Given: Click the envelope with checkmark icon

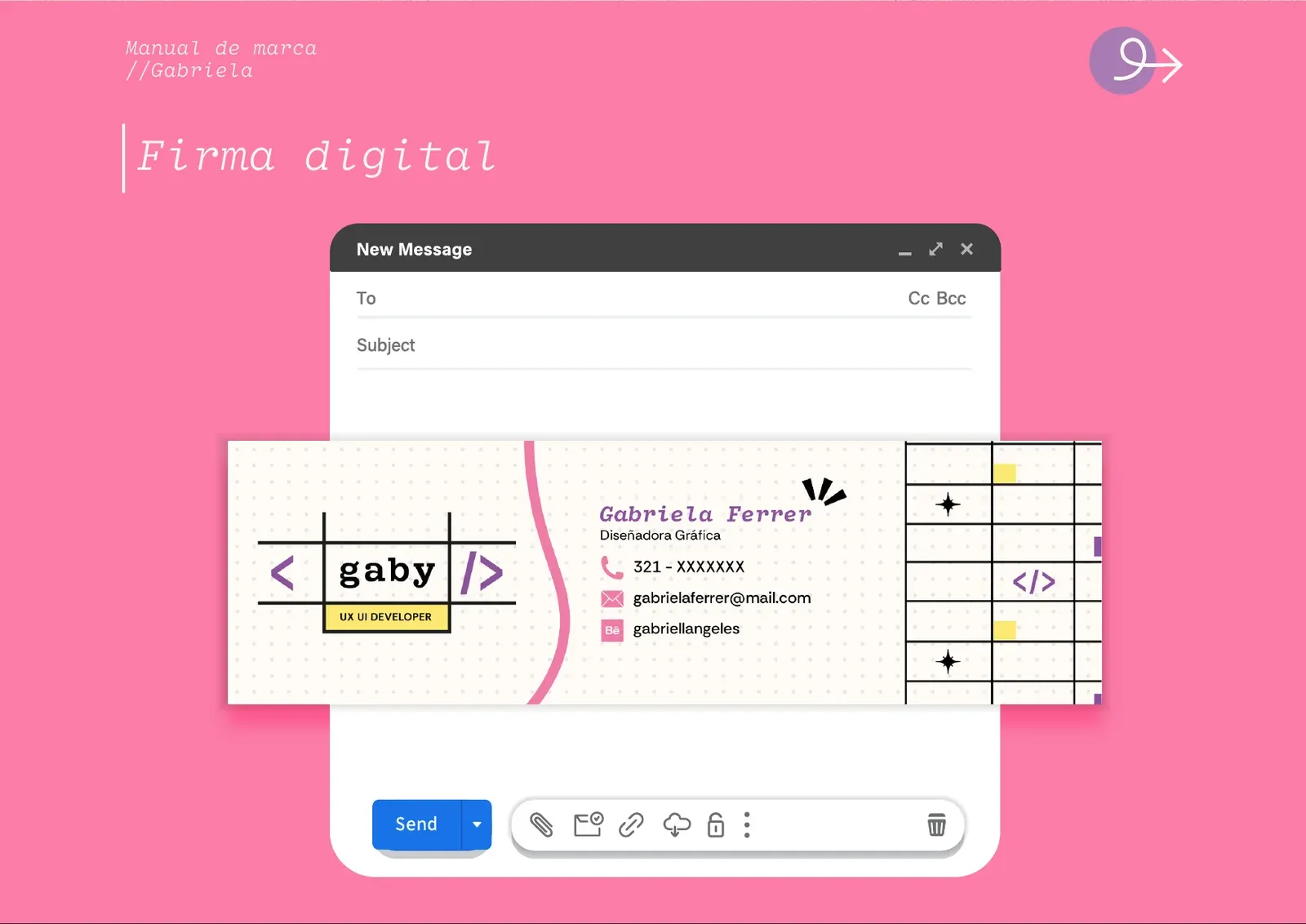Looking at the screenshot, I should click(588, 824).
